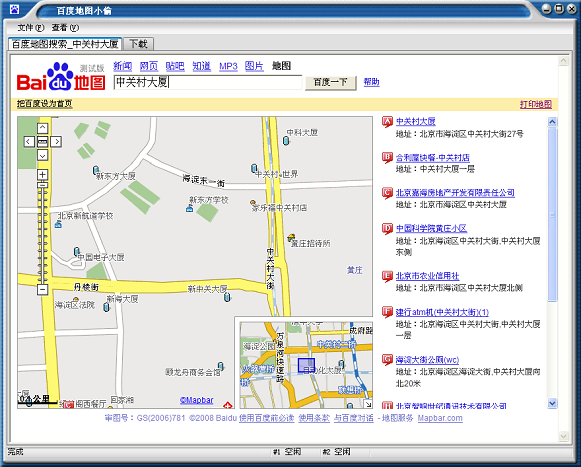Screen dimensions: 581x467
Task: Pan the map up with arrow button
Action: (43, 128)
